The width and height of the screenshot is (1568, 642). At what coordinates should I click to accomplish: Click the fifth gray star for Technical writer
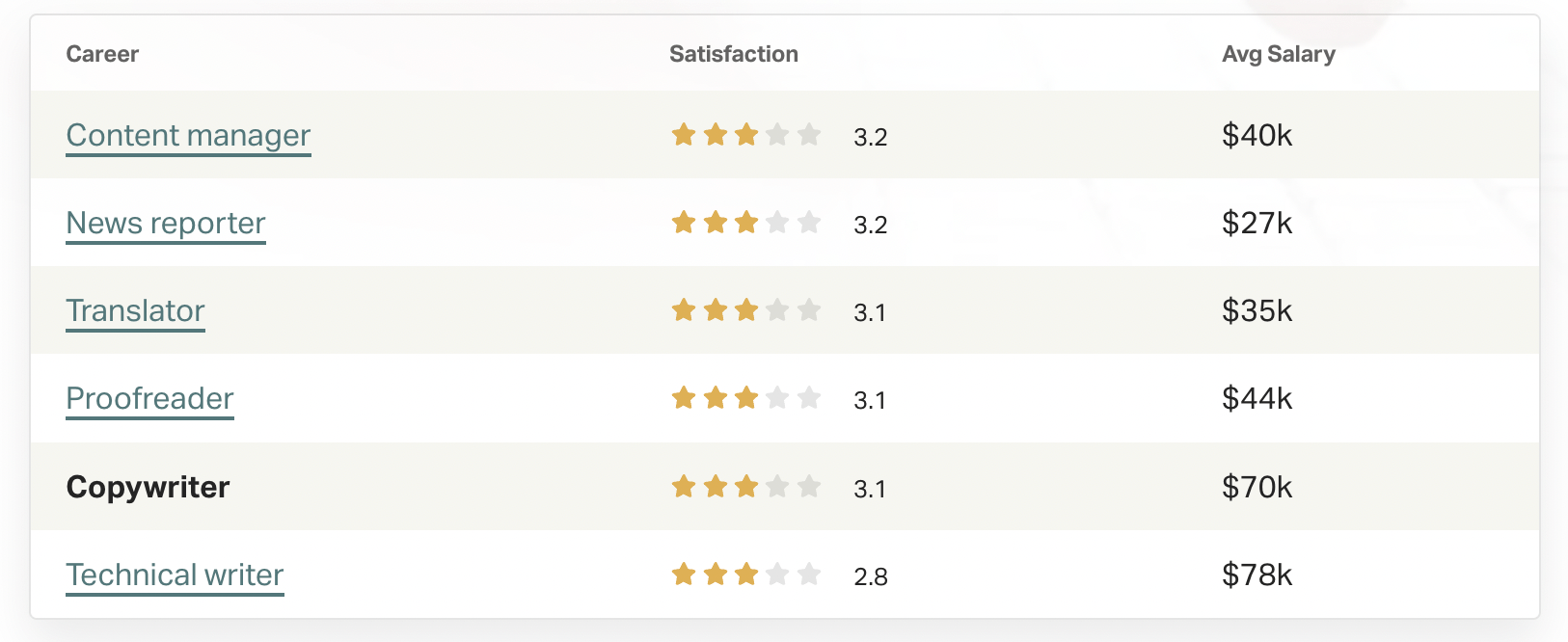tap(809, 575)
